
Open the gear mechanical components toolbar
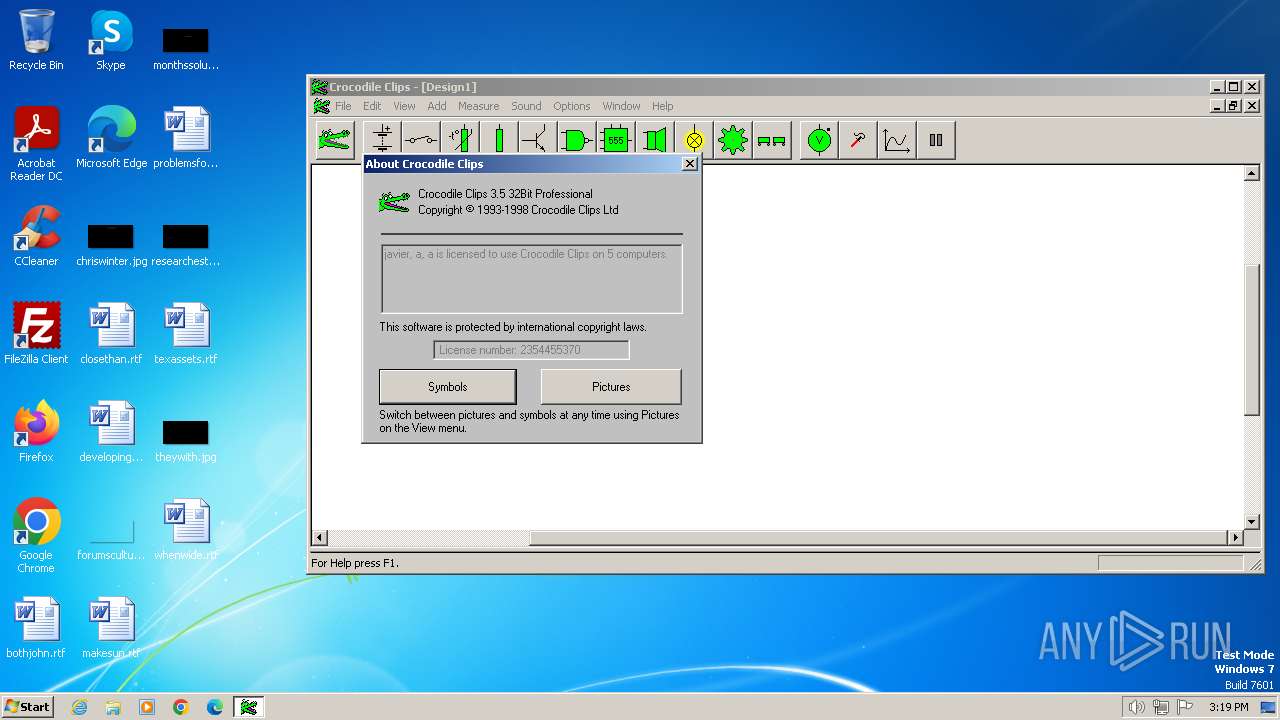pos(733,140)
